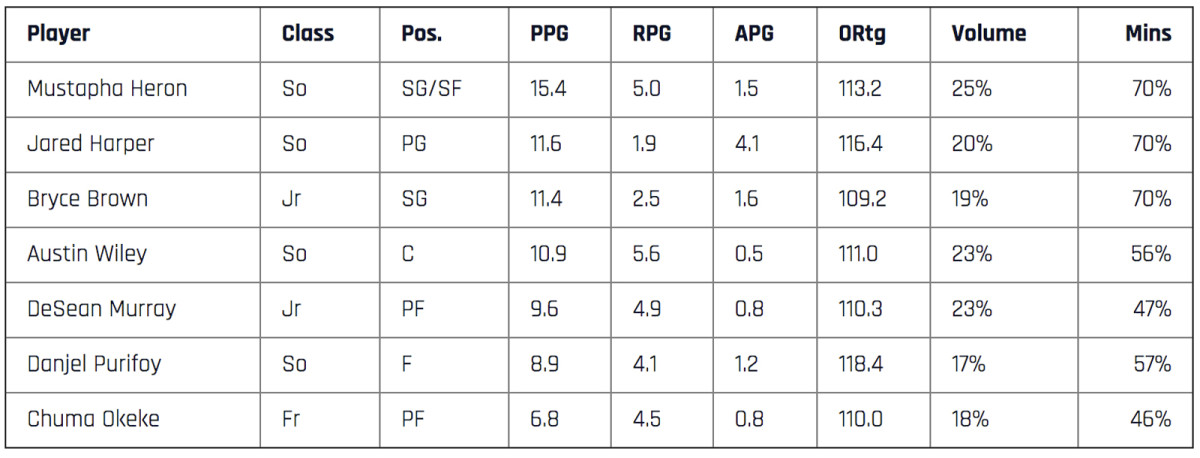Click the 118.4 ORtg value
The width and height of the screenshot is (1200, 458).
861,364
